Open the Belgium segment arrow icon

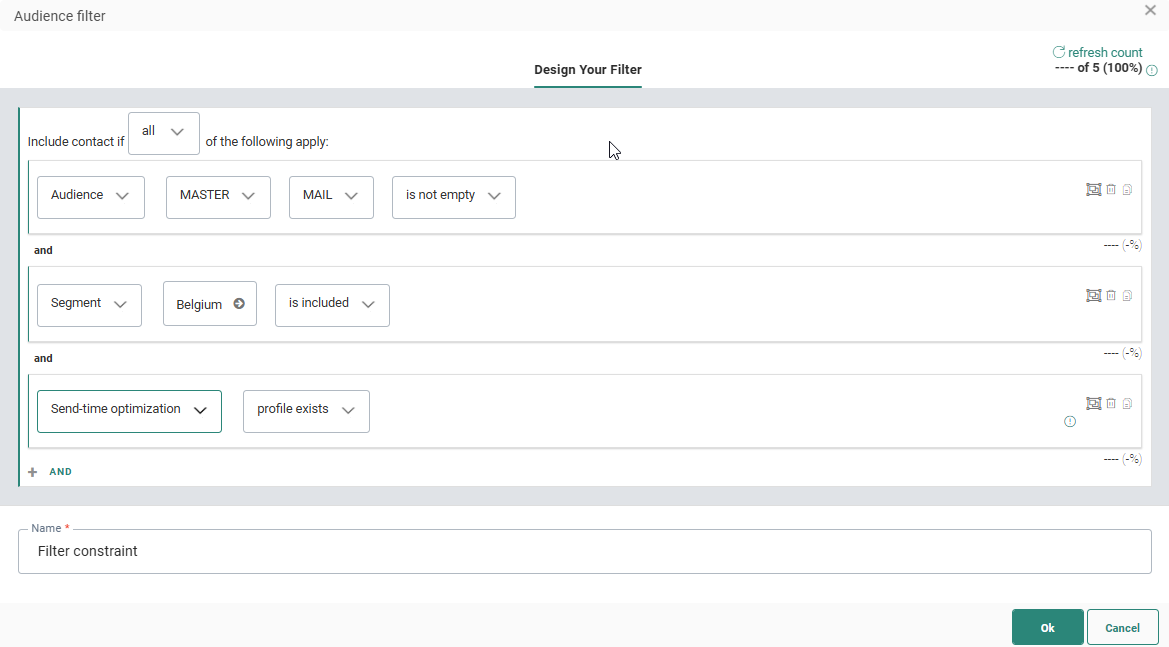(x=239, y=304)
